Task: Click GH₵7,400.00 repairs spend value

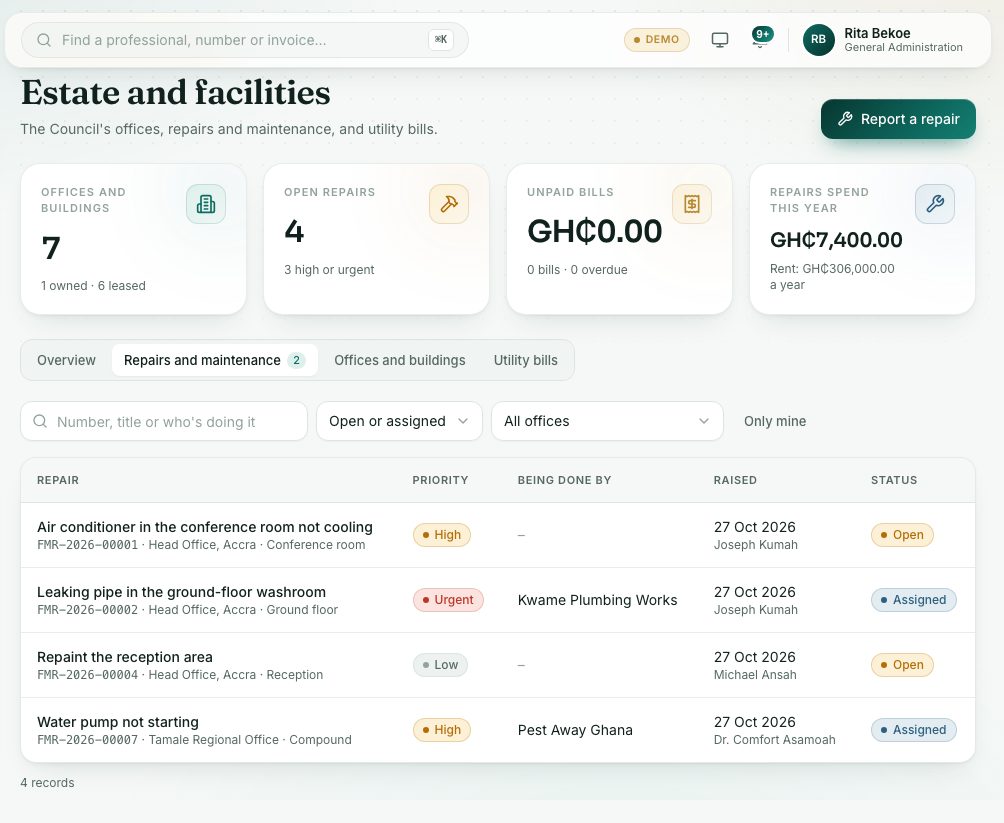Action: pyautogui.click(x=836, y=240)
